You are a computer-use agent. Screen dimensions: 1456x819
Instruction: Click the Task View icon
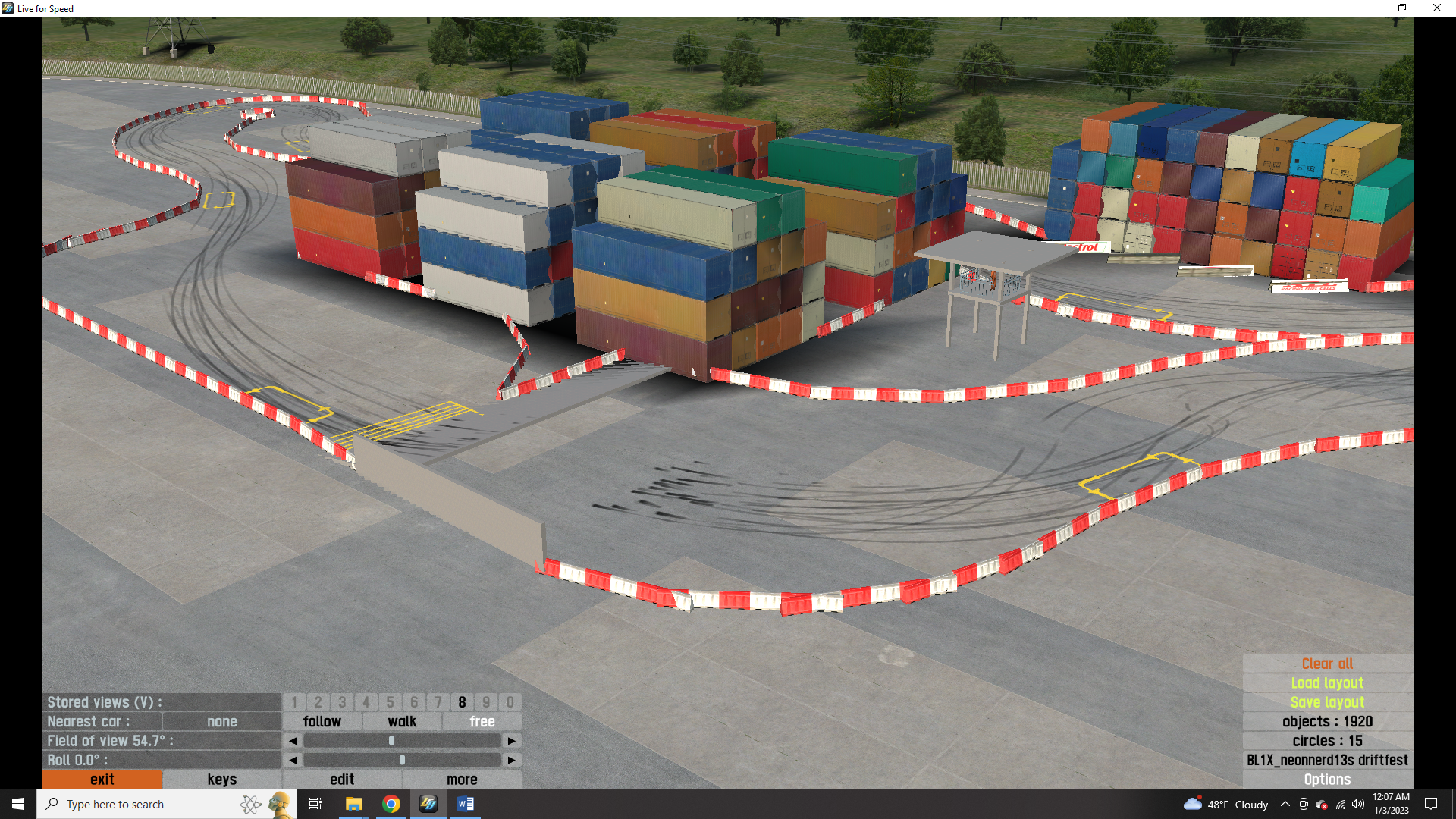(315, 804)
